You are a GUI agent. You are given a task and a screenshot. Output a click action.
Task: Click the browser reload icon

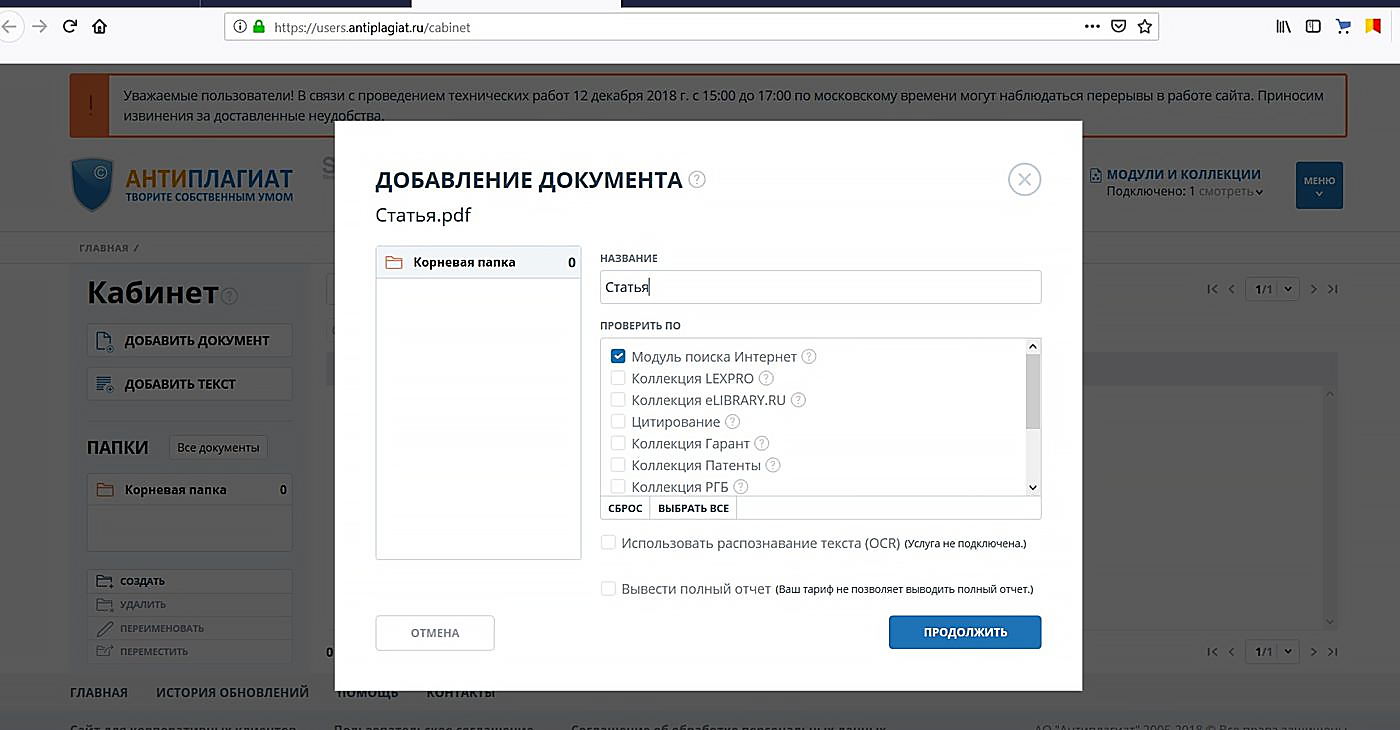(x=69, y=27)
